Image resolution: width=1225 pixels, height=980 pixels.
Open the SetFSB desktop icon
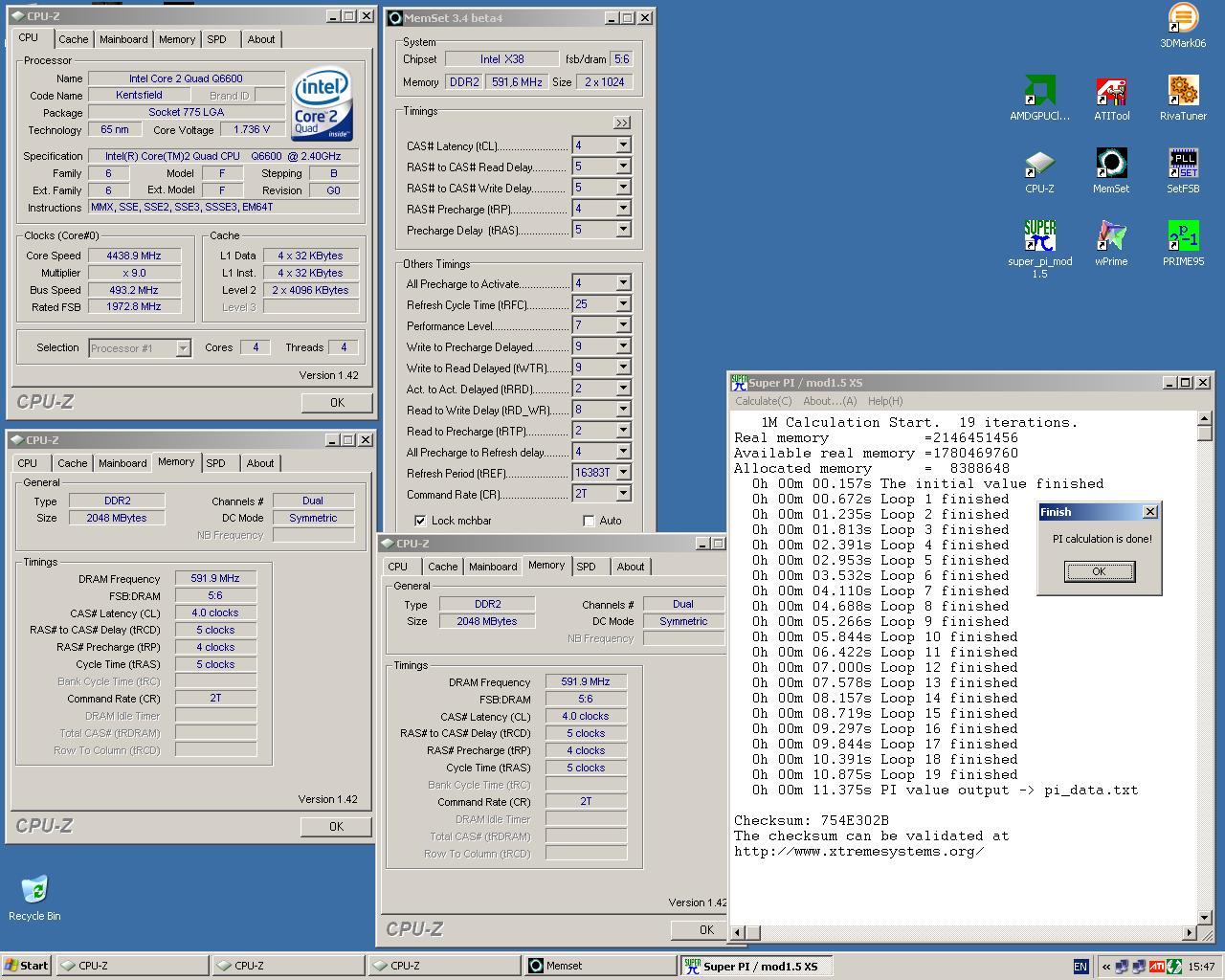click(1183, 170)
